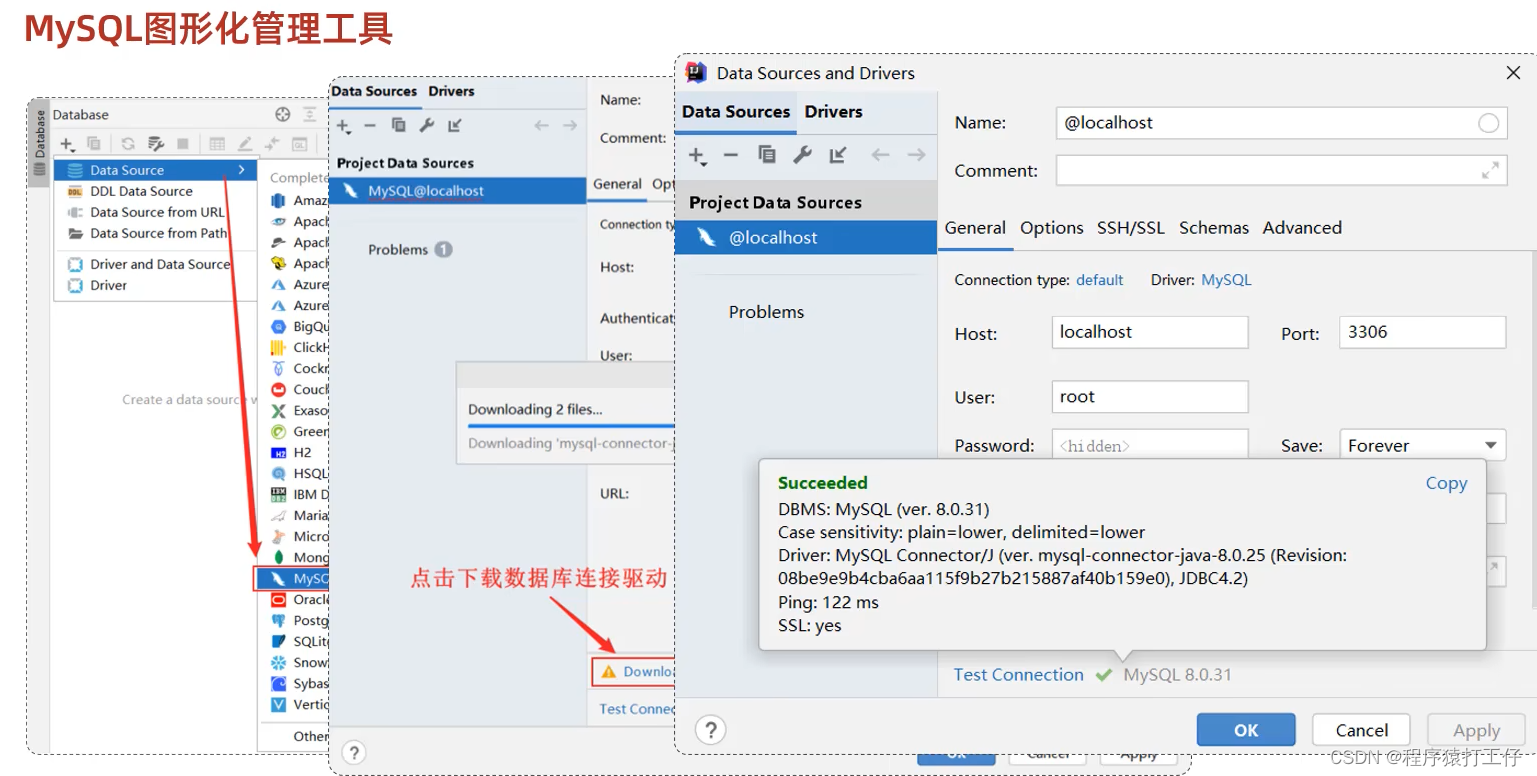Viewport: 1537px width, 776px height.
Task: Open the Schemas tab
Action: tap(1214, 228)
